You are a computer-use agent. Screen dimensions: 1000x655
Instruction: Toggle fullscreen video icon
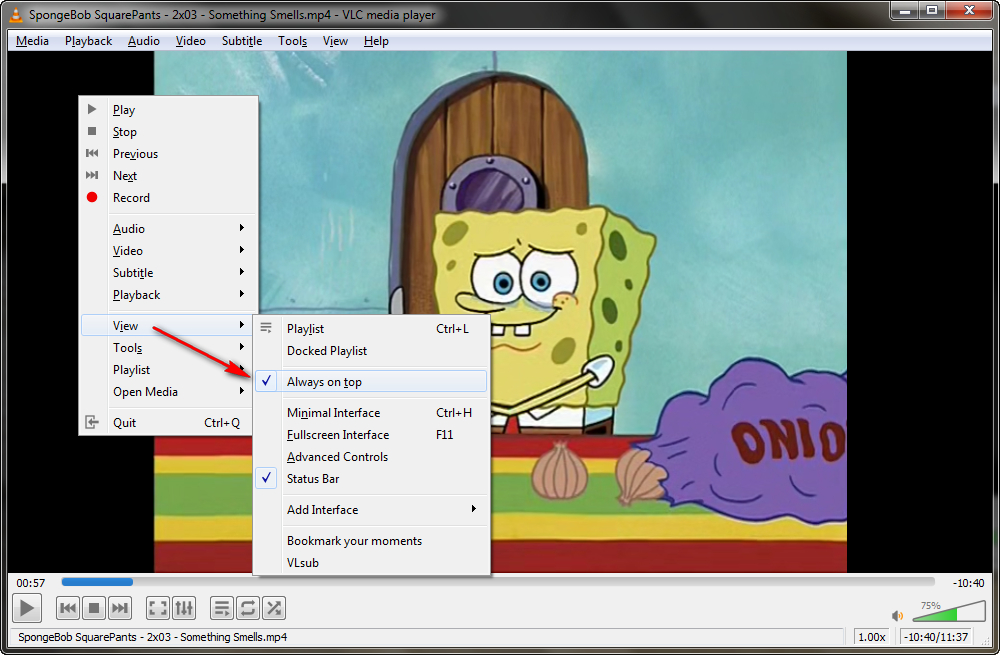[x=157, y=607]
